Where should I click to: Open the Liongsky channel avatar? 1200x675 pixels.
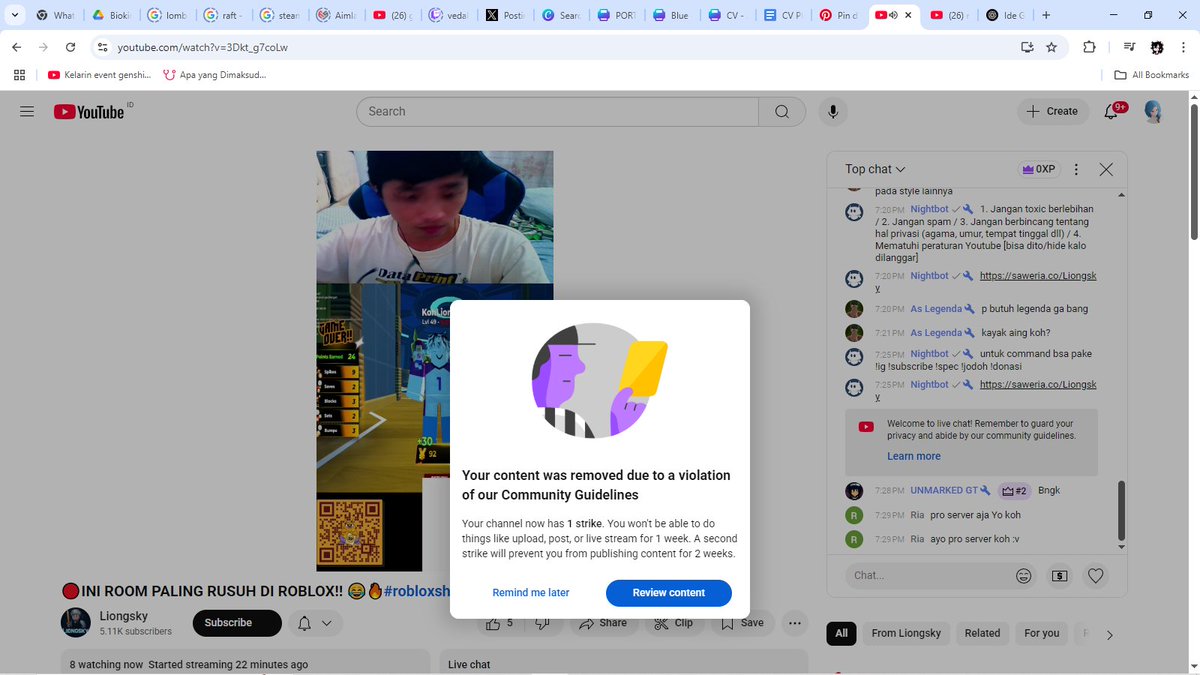pyautogui.click(x=76, y=623)
